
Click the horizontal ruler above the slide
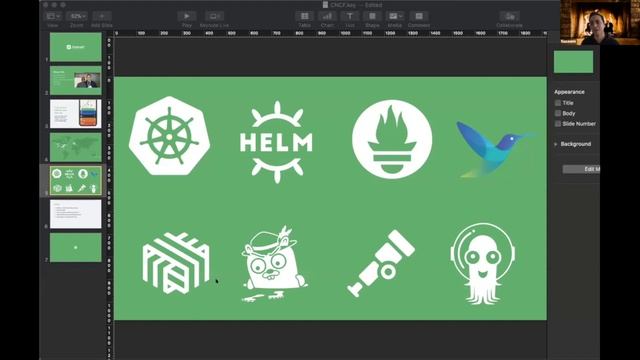[331, 33]
